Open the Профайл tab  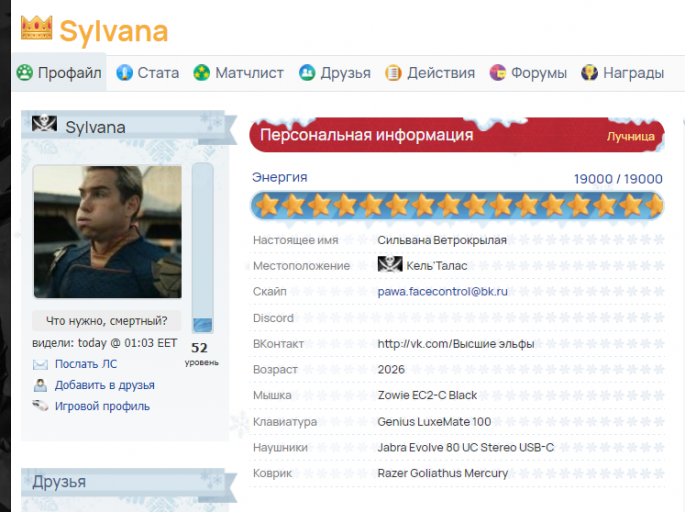59,73
